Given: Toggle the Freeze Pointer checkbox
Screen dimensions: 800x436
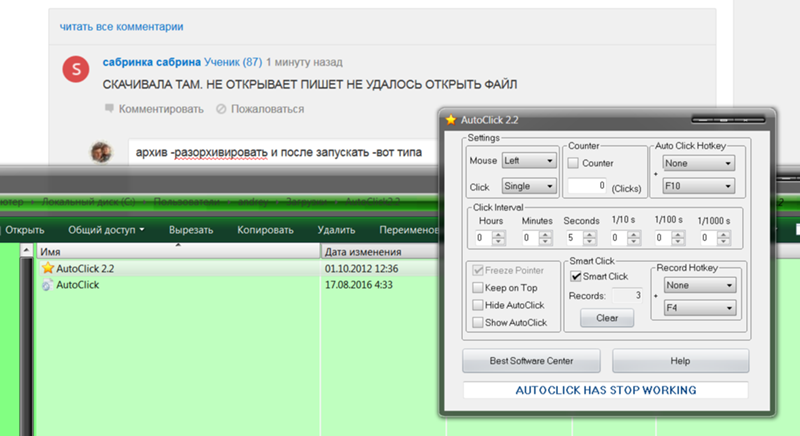Looking at the screenshot, I should 478,270.
